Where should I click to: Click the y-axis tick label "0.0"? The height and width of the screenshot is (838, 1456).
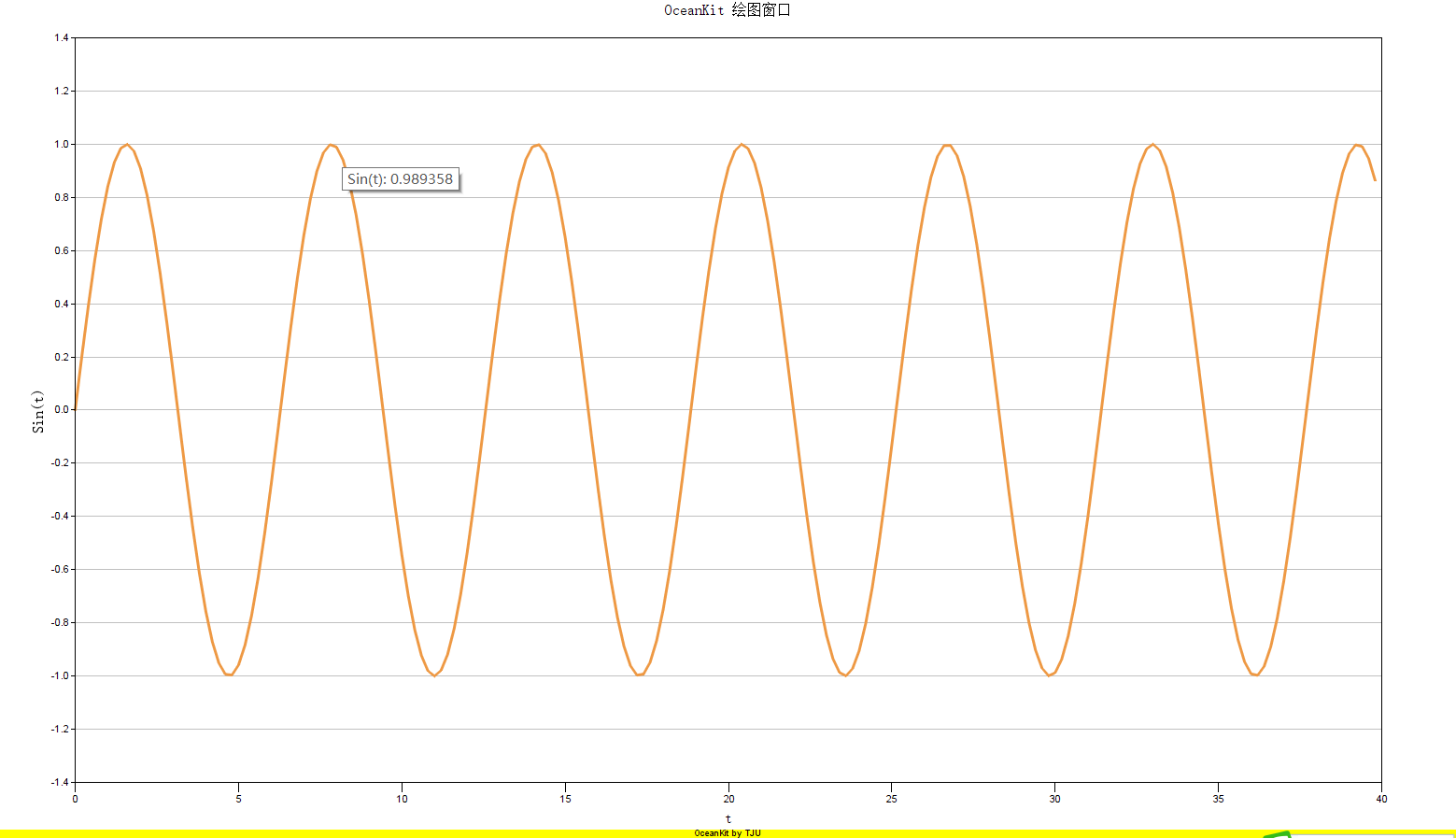pyautogui.click(x=62, y=410)
